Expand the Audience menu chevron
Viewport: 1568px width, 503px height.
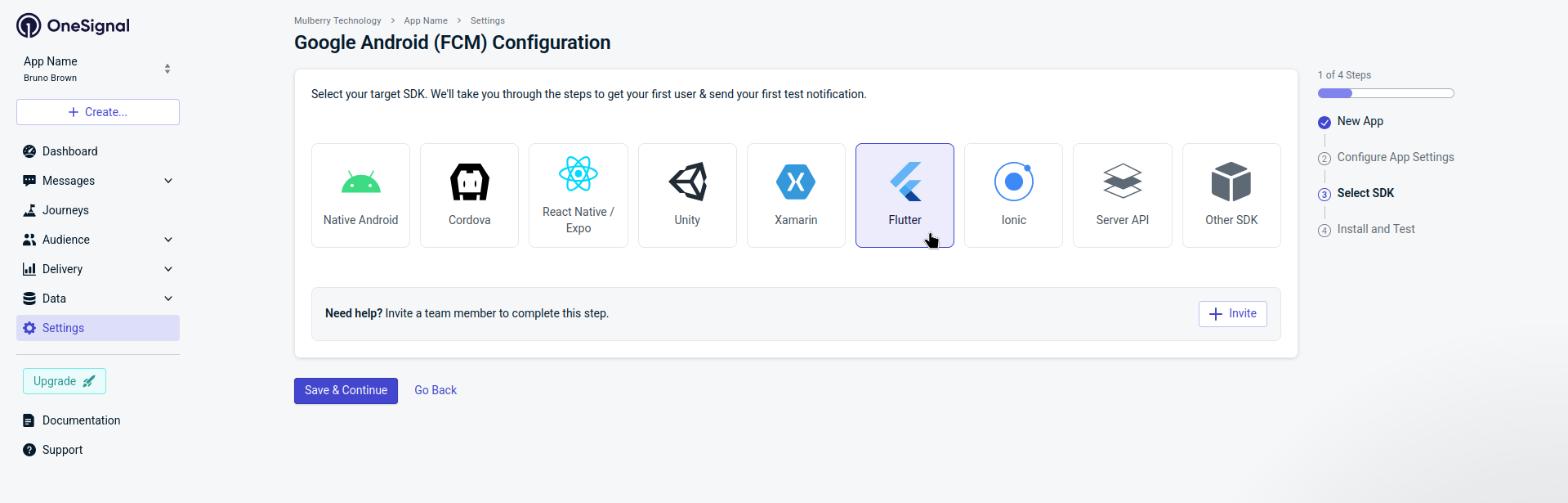(168, 240)
